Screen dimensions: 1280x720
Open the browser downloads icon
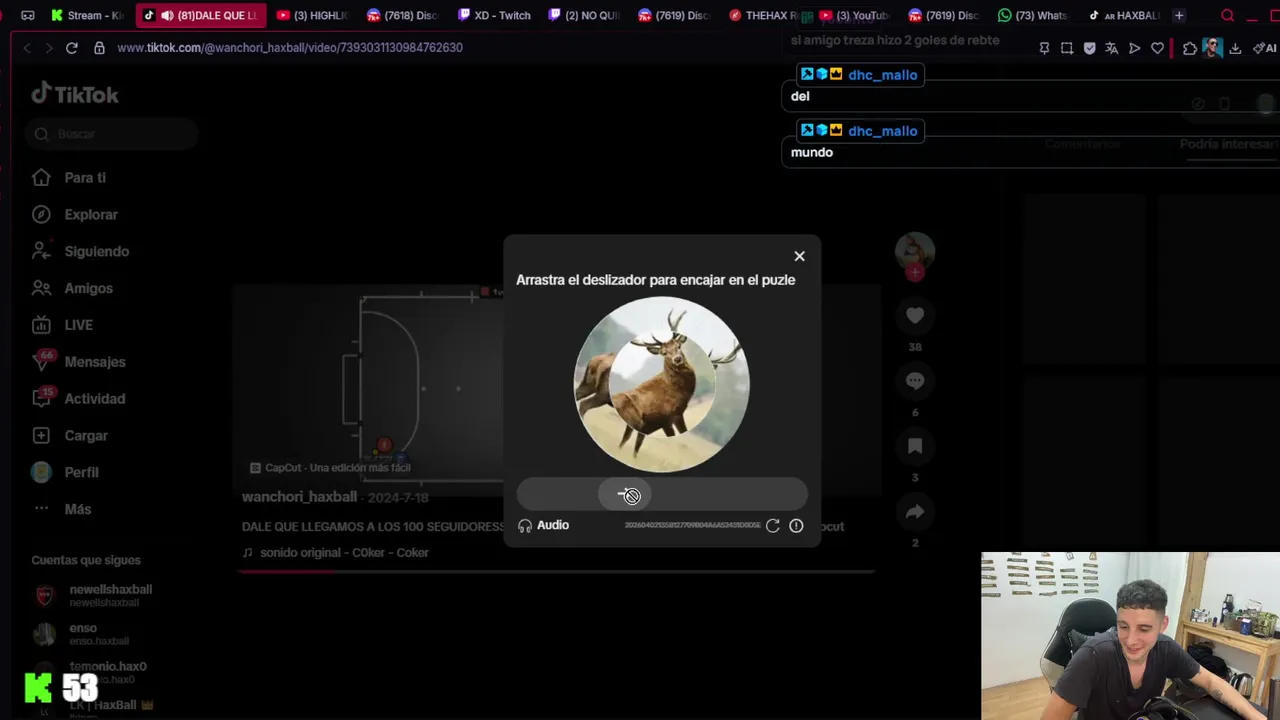(1236, 48)
